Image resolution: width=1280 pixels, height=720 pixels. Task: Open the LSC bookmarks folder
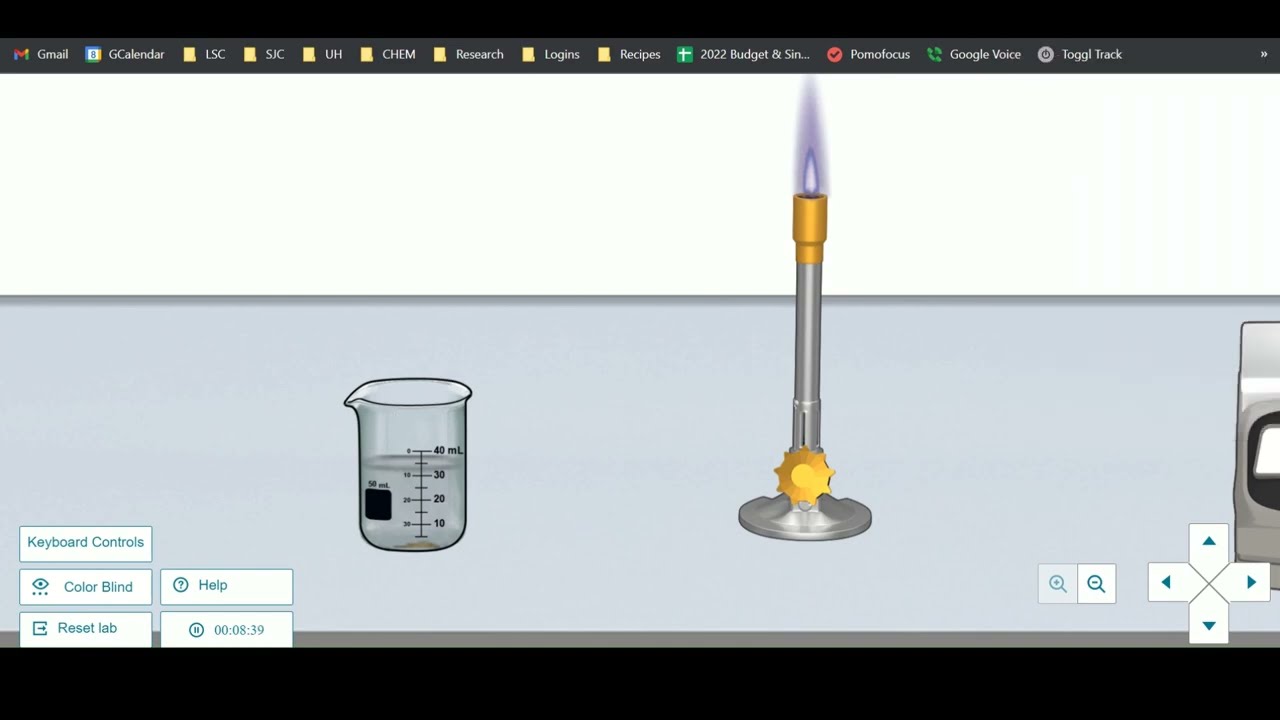(204, 54)
